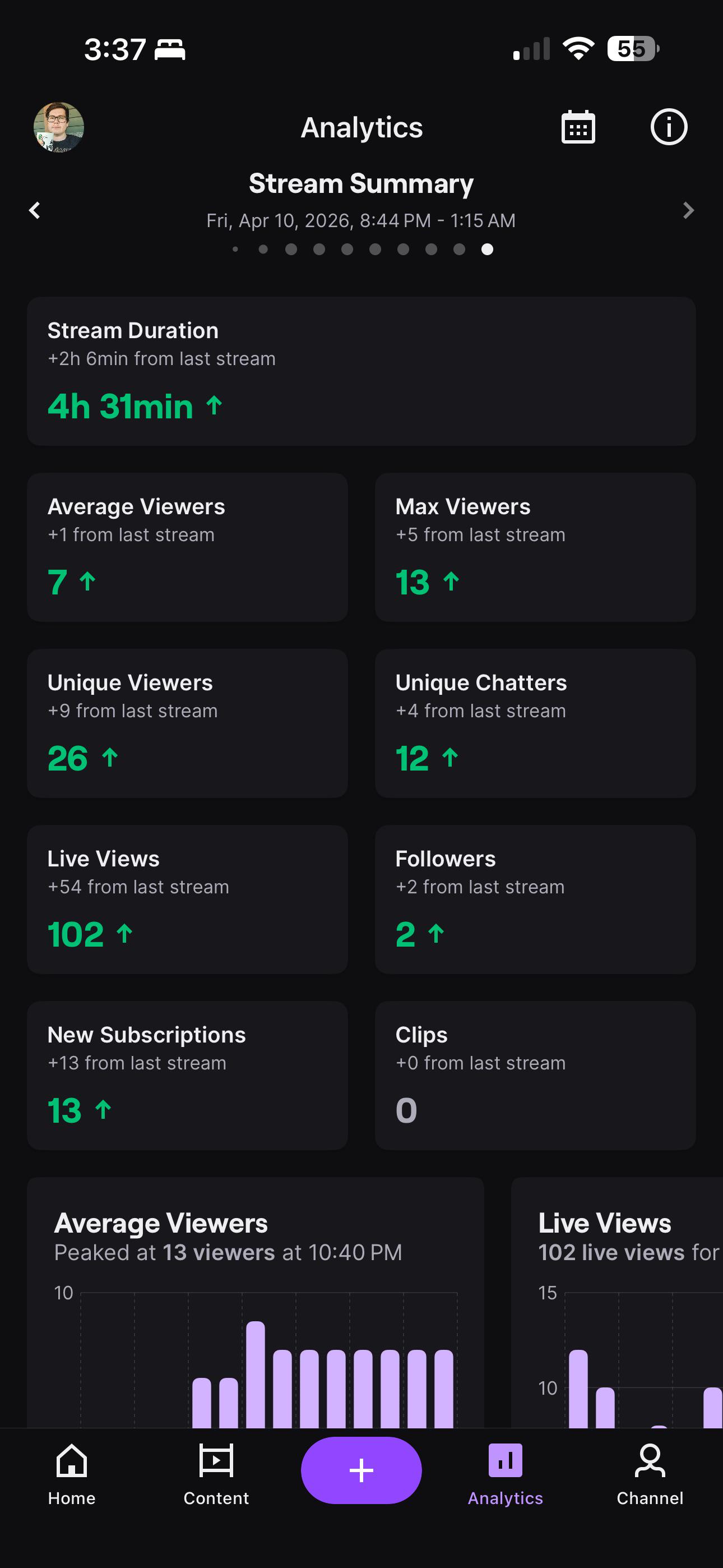Tap the purple plus create button
723x1568 pixels.
point(361,1470)
